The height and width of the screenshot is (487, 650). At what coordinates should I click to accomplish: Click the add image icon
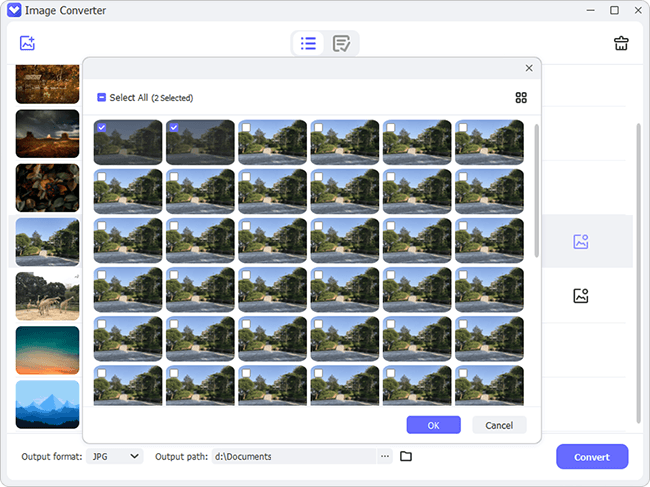point(27,43)
